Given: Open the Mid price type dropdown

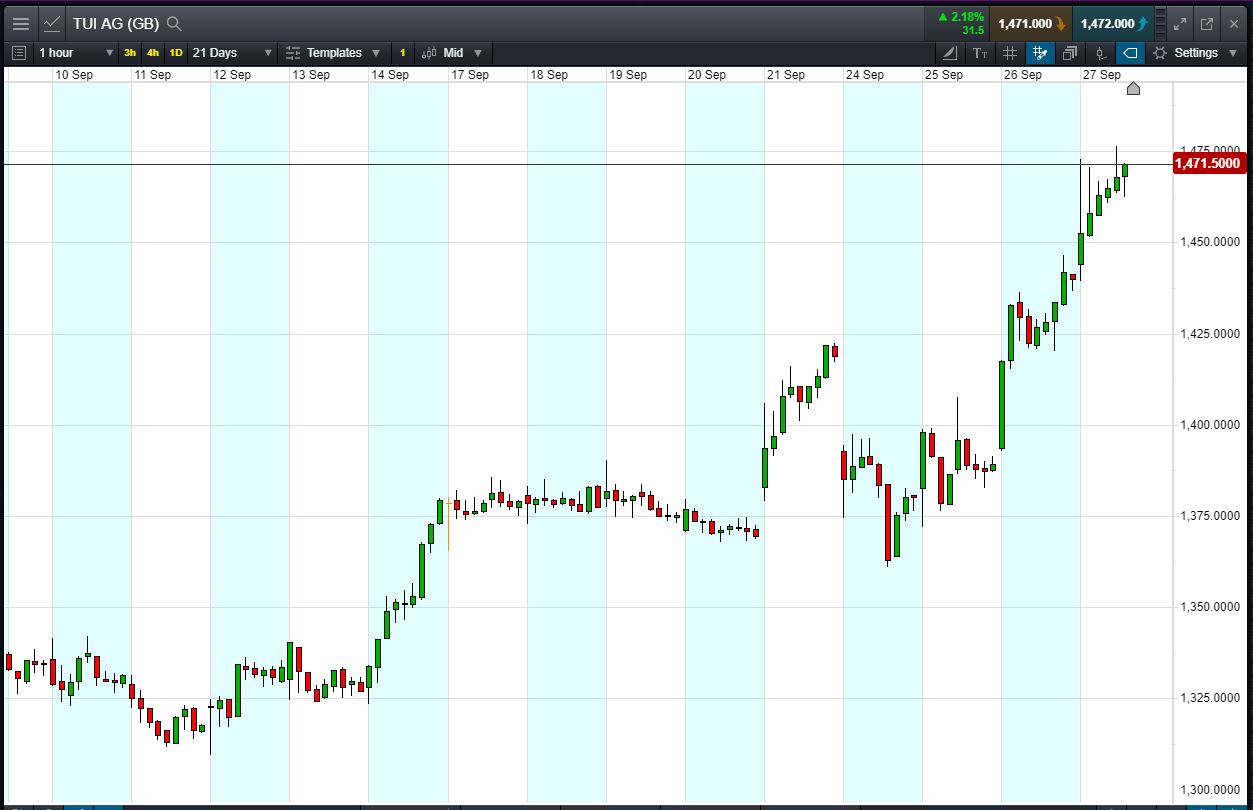Looking at the screenshot, I should pos(453,52).
